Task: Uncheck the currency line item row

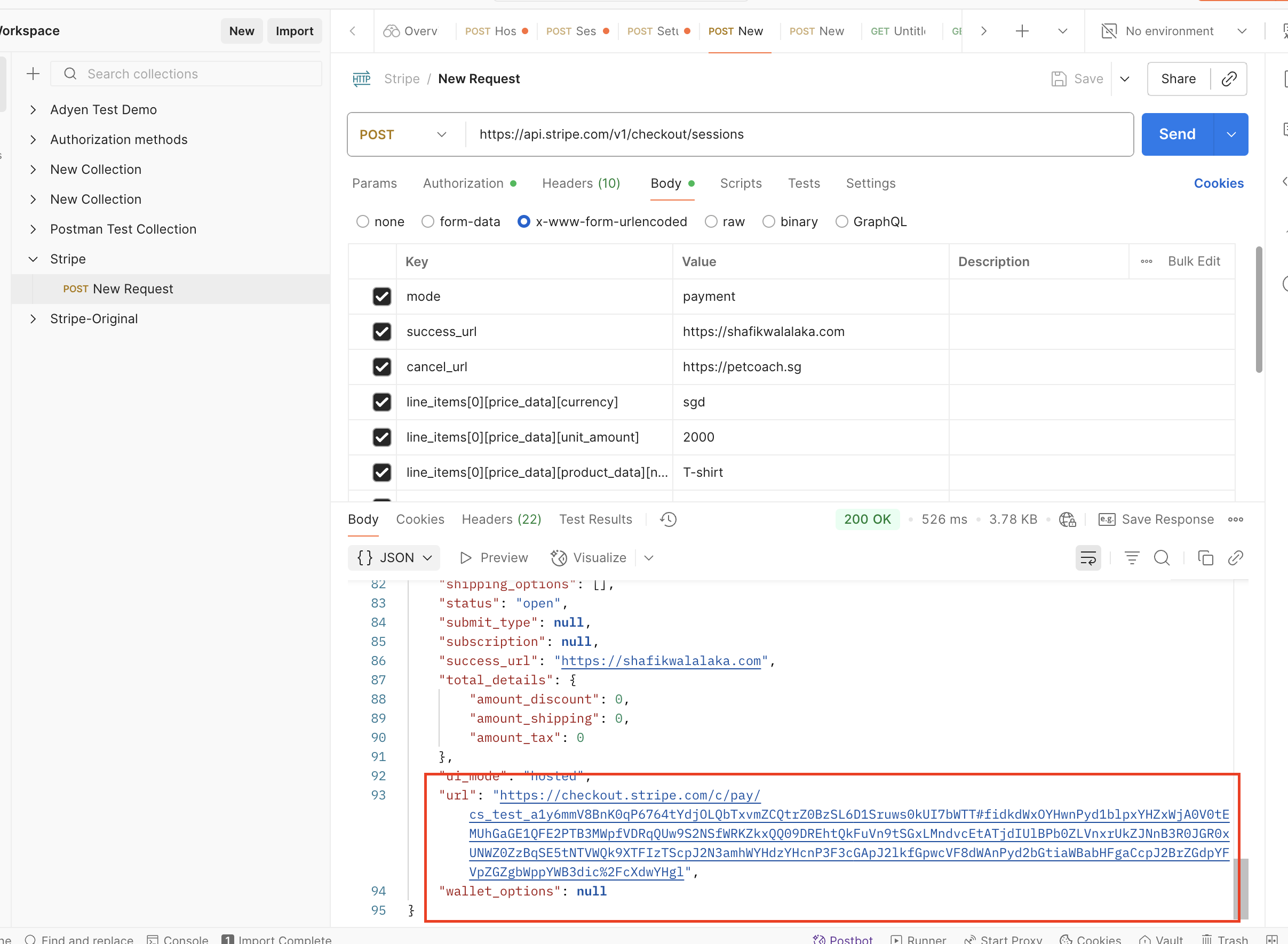Action: click(x=382, y=402)
